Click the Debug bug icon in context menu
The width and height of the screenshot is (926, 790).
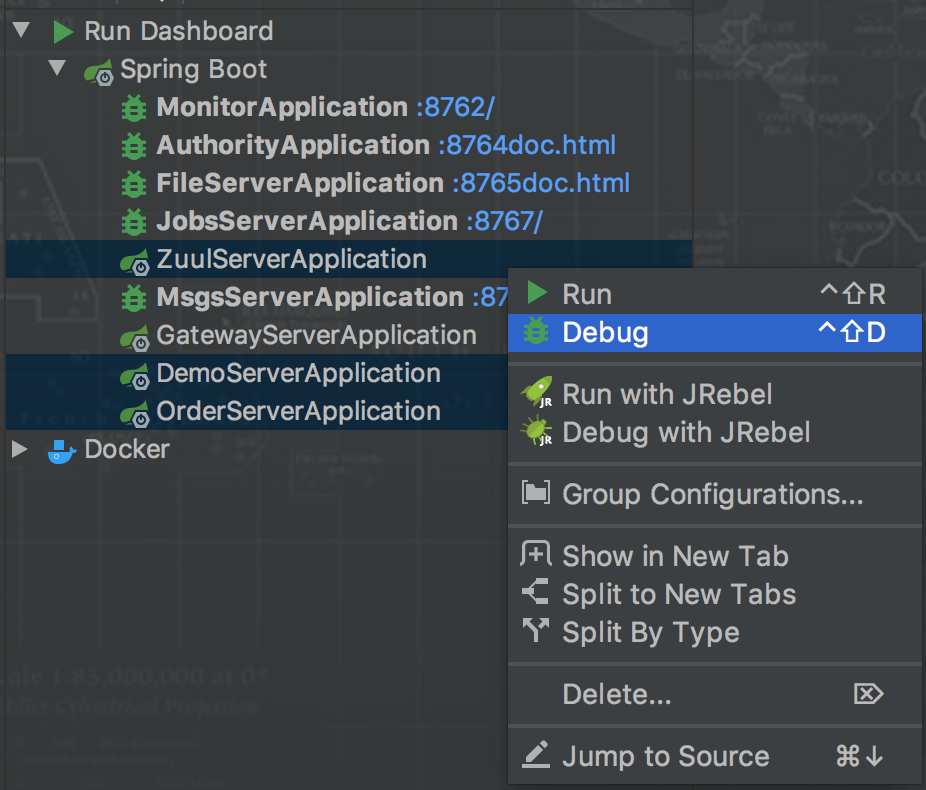coord(536,331)
